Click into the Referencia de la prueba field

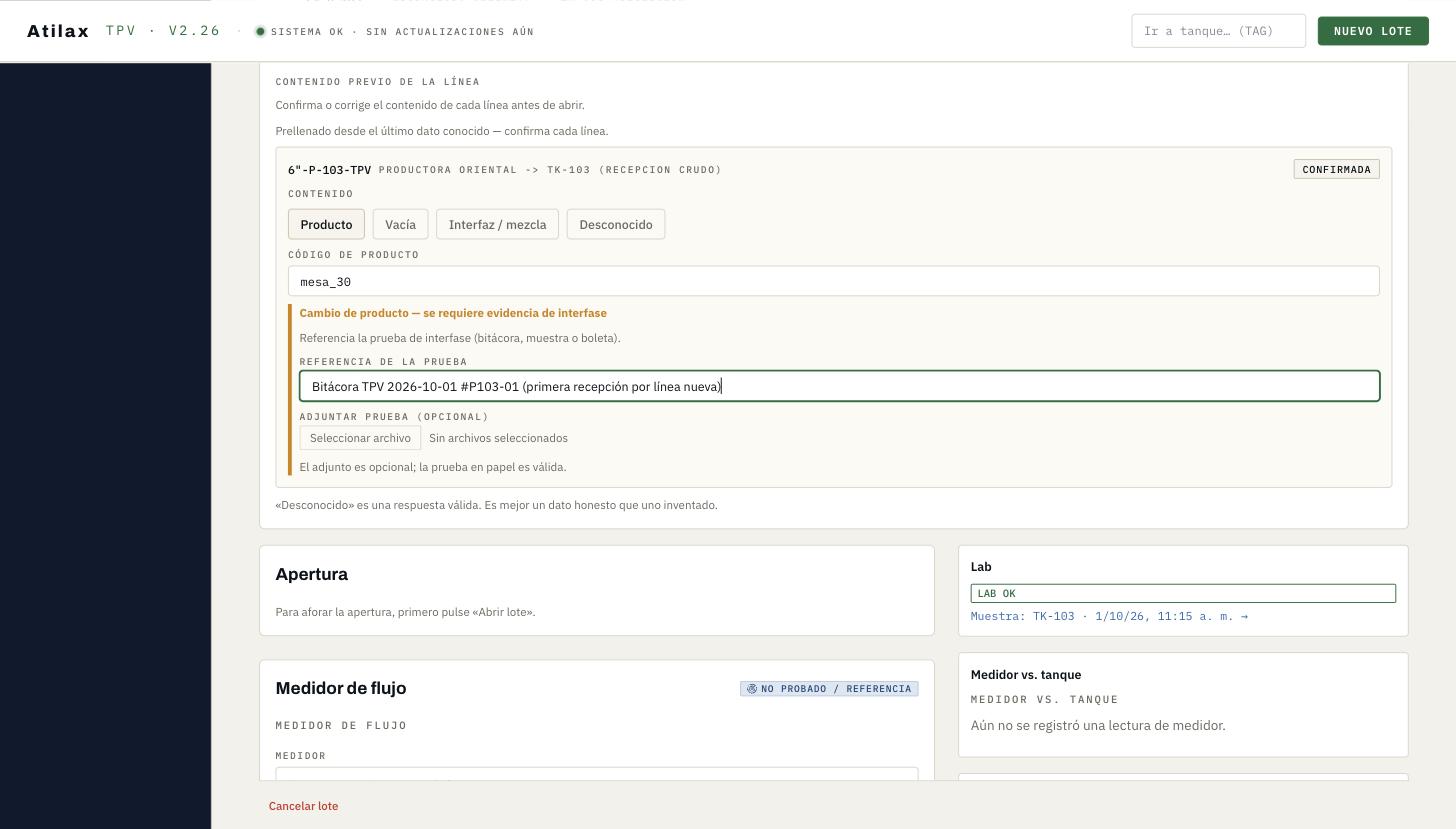tap(839, 386)
